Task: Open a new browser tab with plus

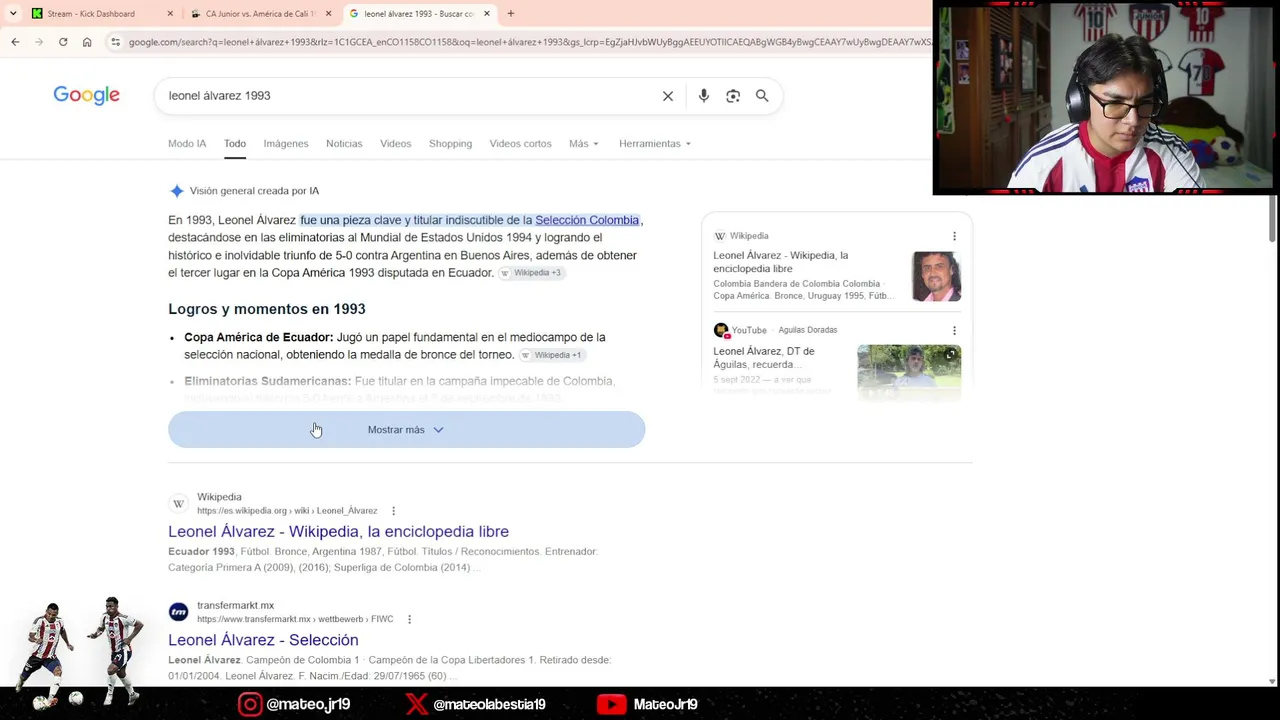Action: coord(510,14)
